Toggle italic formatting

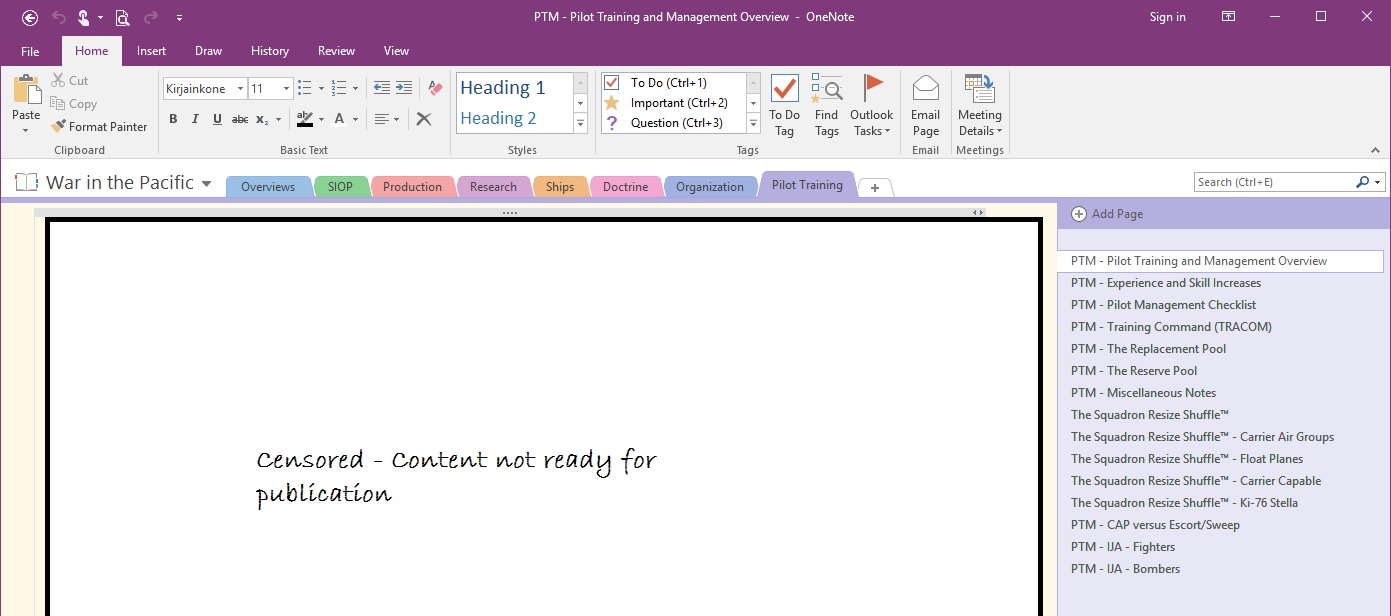click(195, 119)
